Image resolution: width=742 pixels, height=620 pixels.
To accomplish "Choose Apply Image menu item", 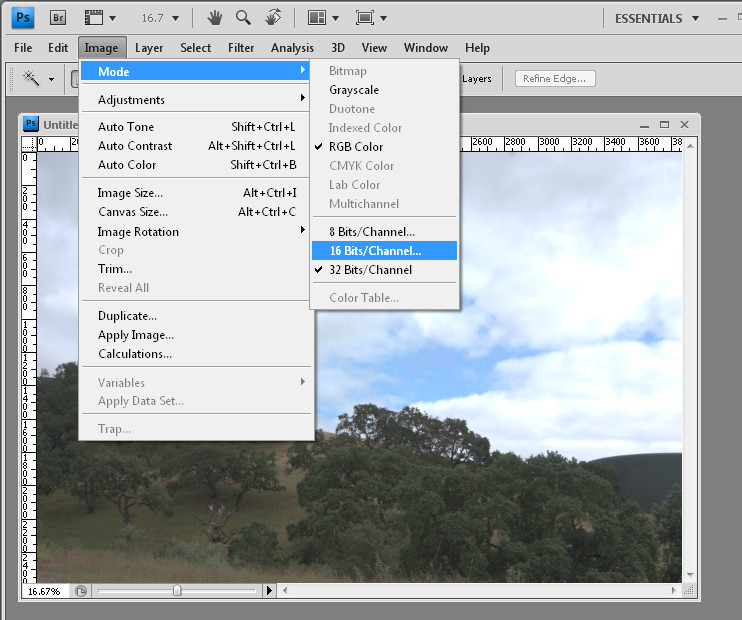I will click(x=194, y=335).
